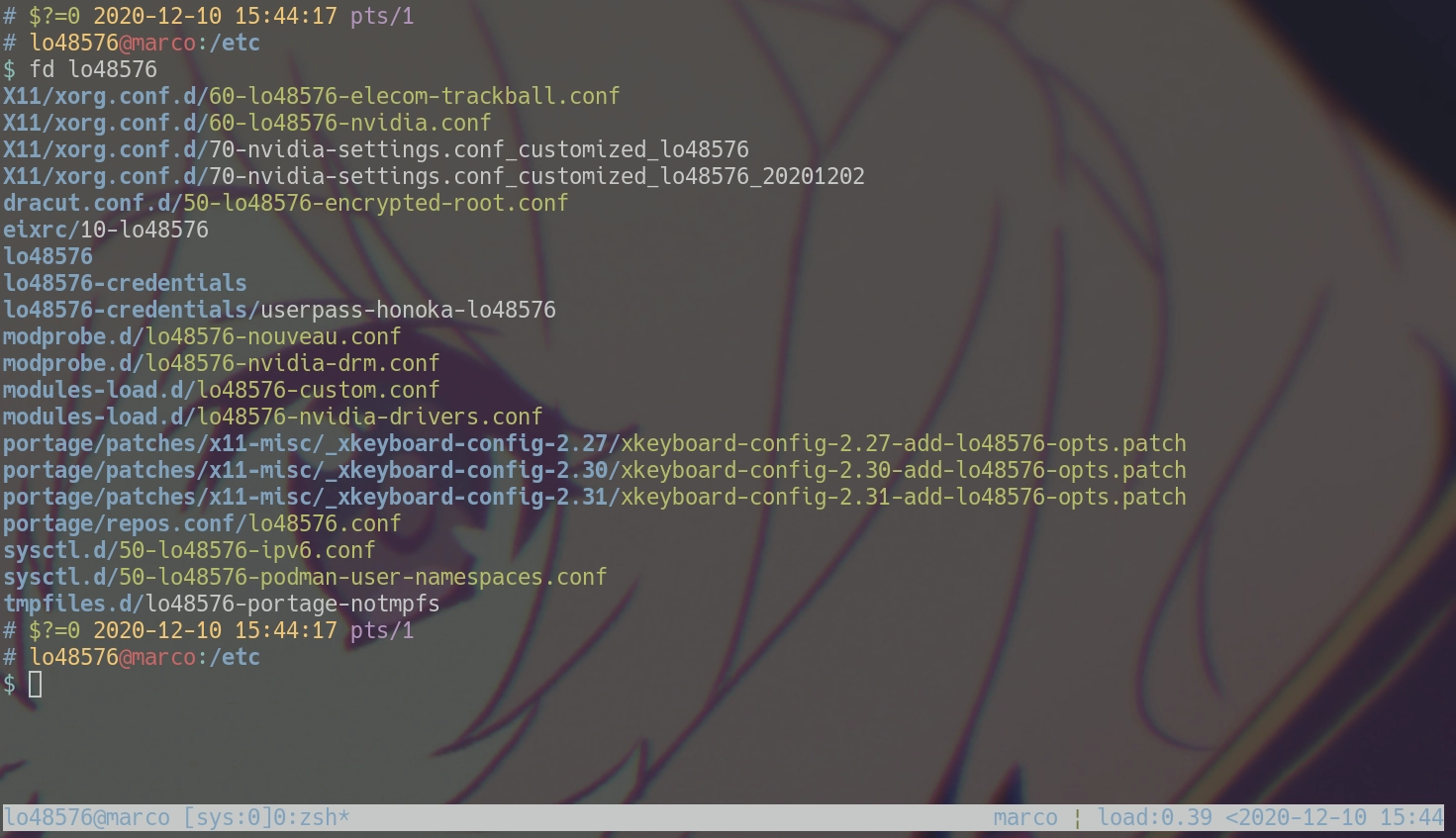Select the 60-lo48576-nvidia.conf line
This screenshot has height=838, width=1456.
(x=246, y=123)
